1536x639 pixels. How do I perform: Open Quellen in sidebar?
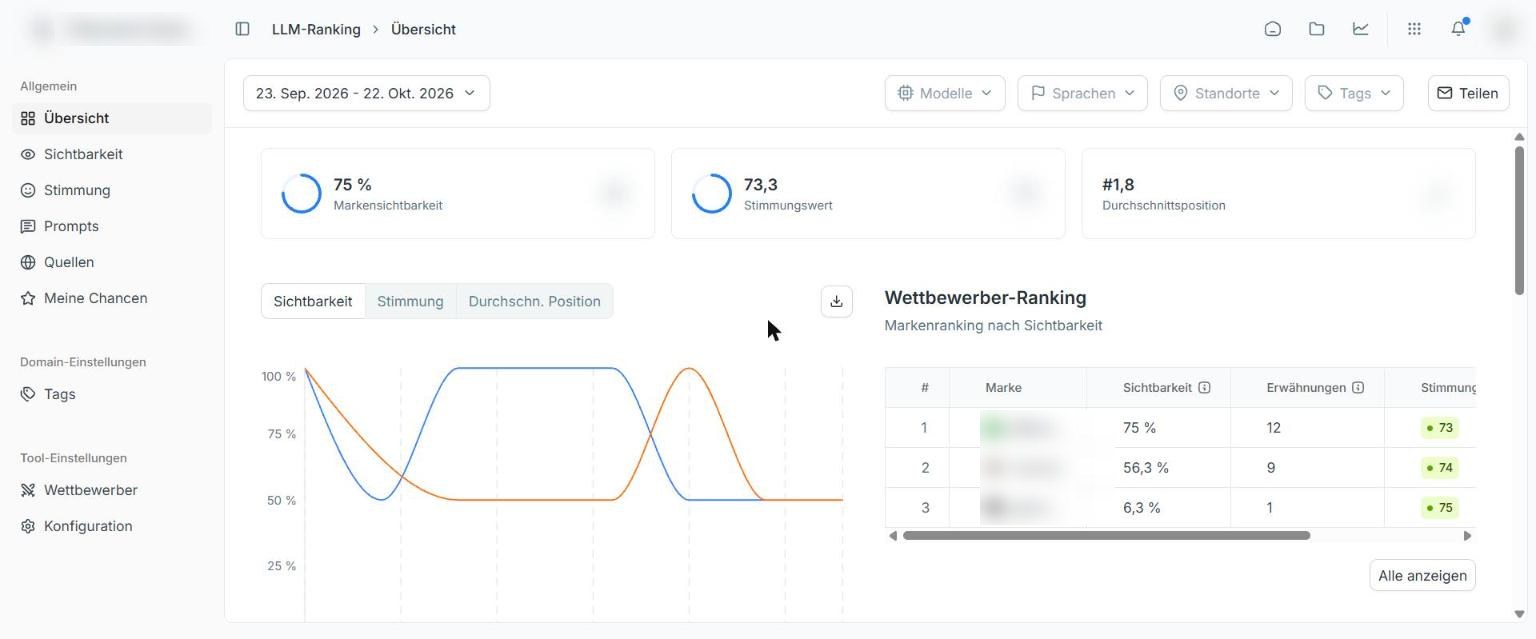coord(112,262)
